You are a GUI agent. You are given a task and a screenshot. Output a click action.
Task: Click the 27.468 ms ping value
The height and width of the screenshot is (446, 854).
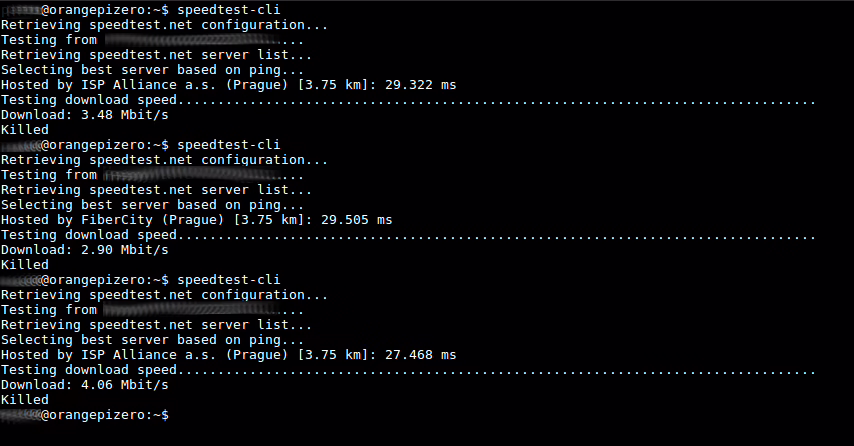tap(420, 354)
